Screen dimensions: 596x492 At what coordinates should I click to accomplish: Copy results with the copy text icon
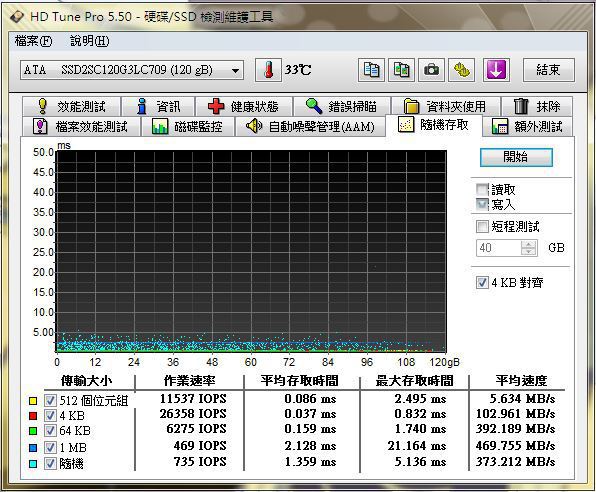[x=371, y=70]
